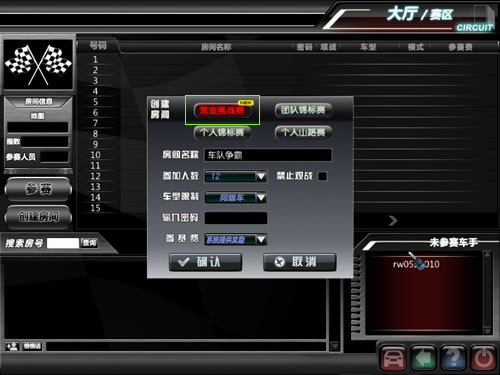Confirm with the 确认 button
The height and width of the screenshot is (375, 500).
tap(205, 262)
